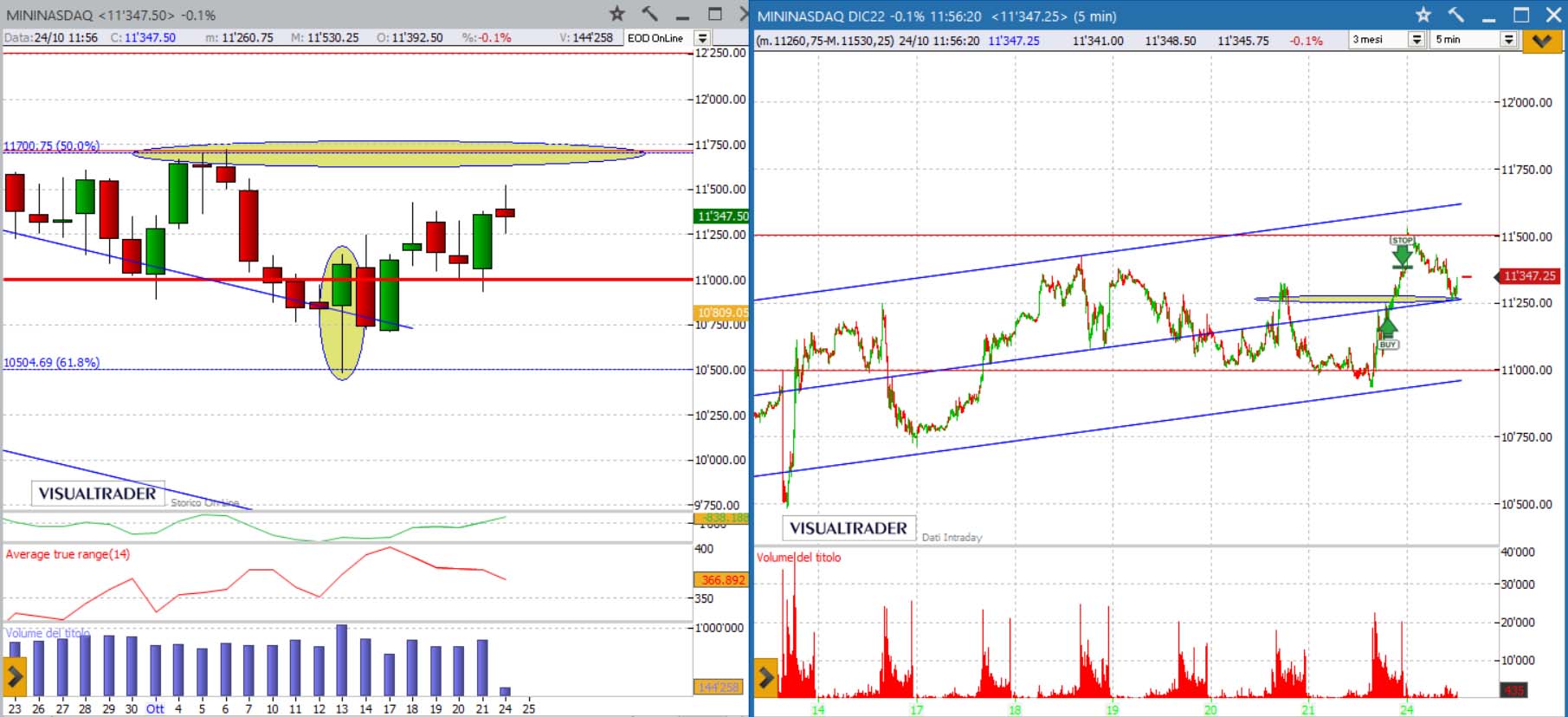The width and height of the screenshot is (1568, 717).
Task: Click the tall October 13 volume bar
Action: click(x=342, y=660)
